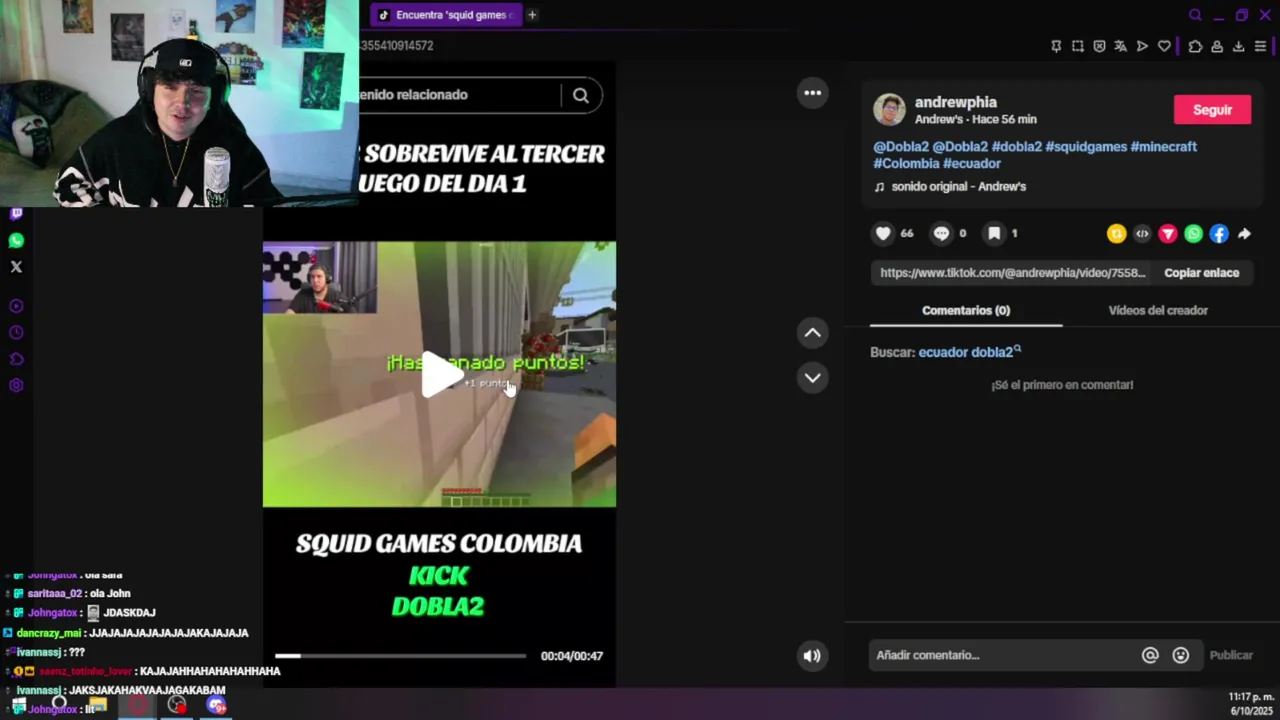Open Discord taskbar icon with badge

click(216, 706)
